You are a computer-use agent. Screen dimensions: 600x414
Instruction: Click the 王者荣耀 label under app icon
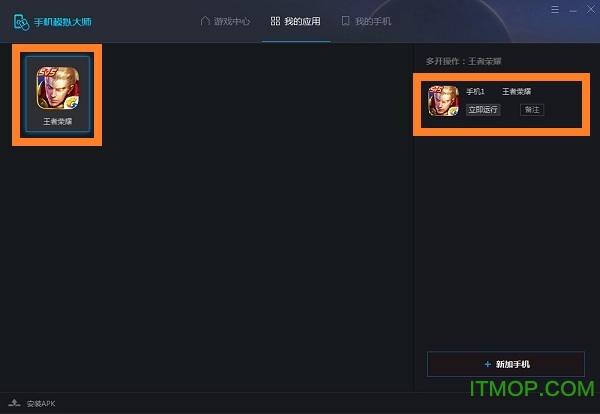57,122
